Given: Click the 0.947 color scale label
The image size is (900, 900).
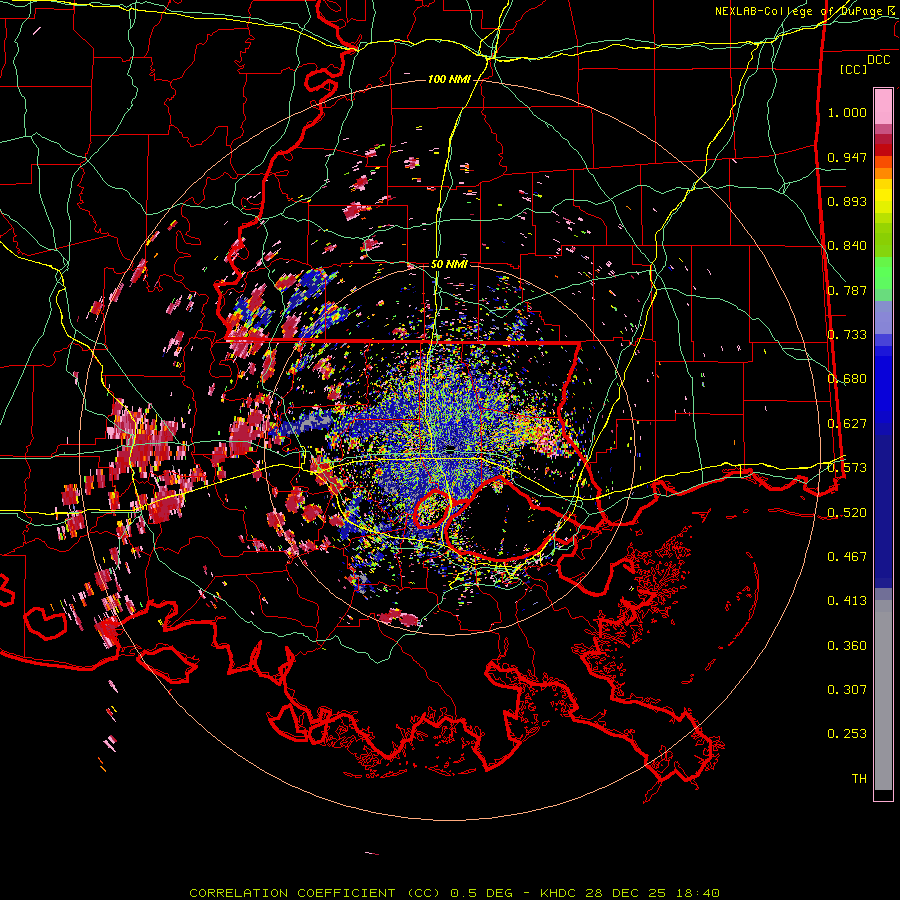Looking at the screenshot, I should point(847,157).
